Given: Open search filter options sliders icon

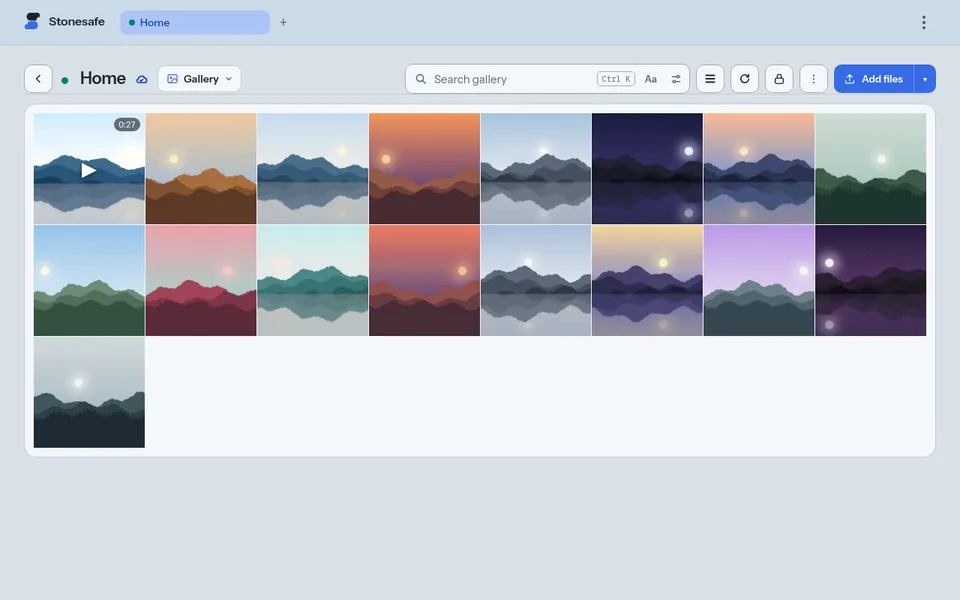Looking at the screenshot, I should click(676, 79).
